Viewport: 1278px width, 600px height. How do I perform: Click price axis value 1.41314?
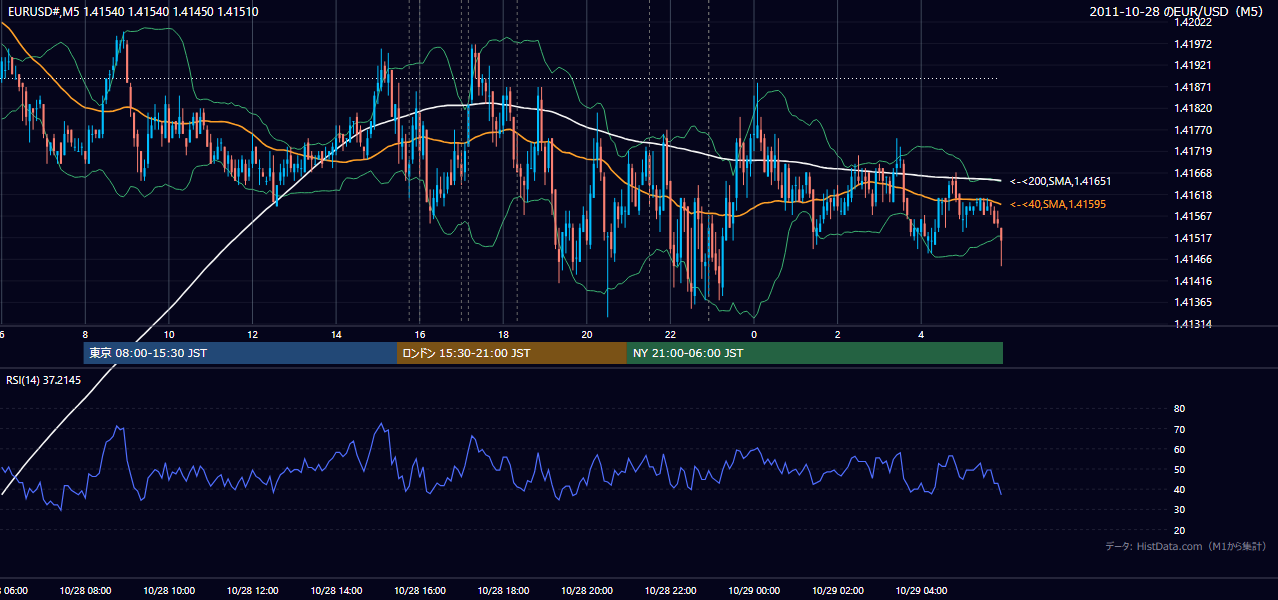(x=1194, y=324)
